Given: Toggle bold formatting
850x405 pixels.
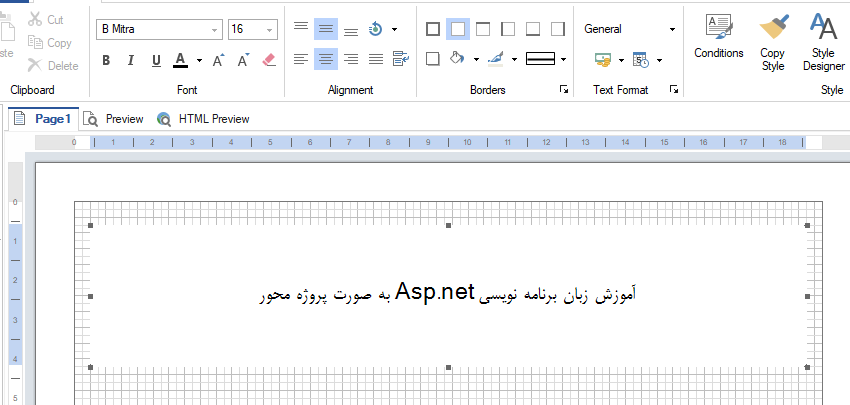Looking at the screenshot, I should tap(106, 60).
